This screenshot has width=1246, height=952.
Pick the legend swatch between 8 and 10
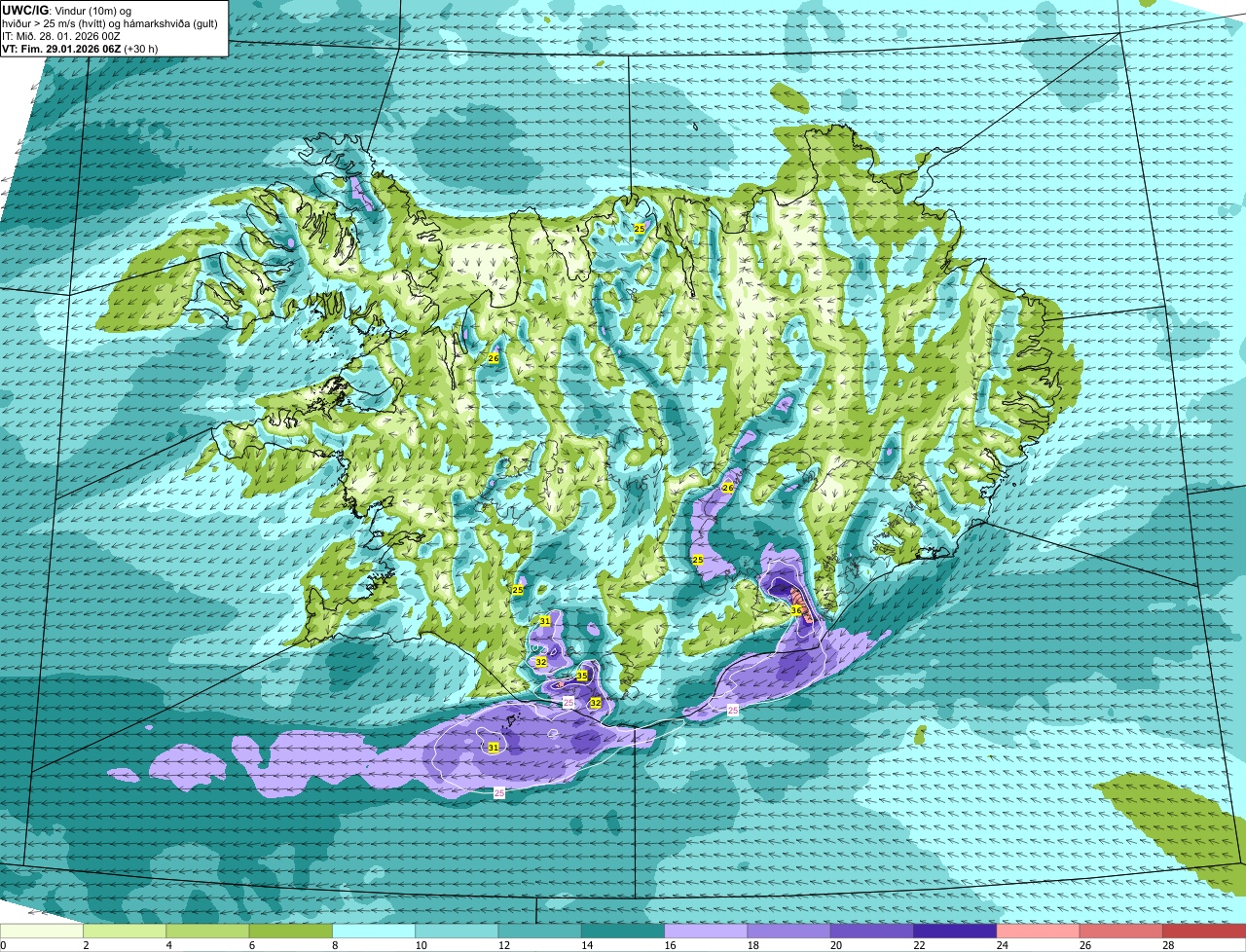tap(374, 931)
